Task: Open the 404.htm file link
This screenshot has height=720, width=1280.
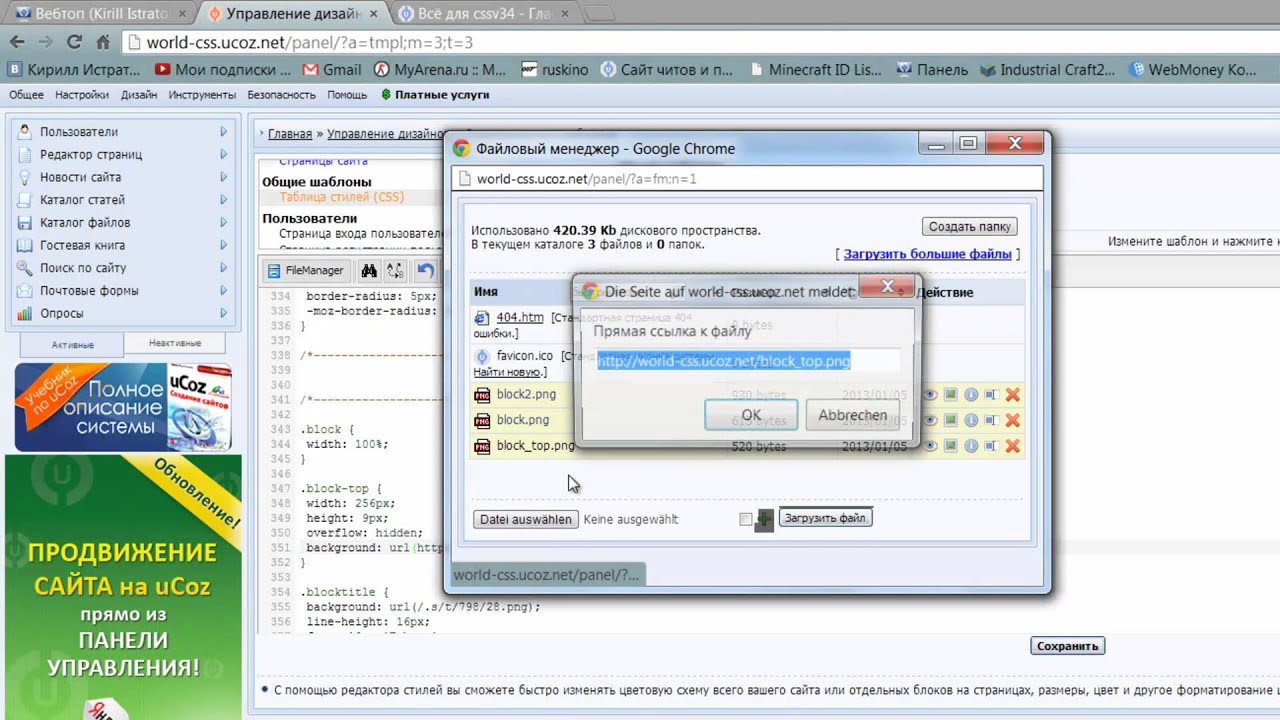Action: pyautogui.click(x=520, y=317)
